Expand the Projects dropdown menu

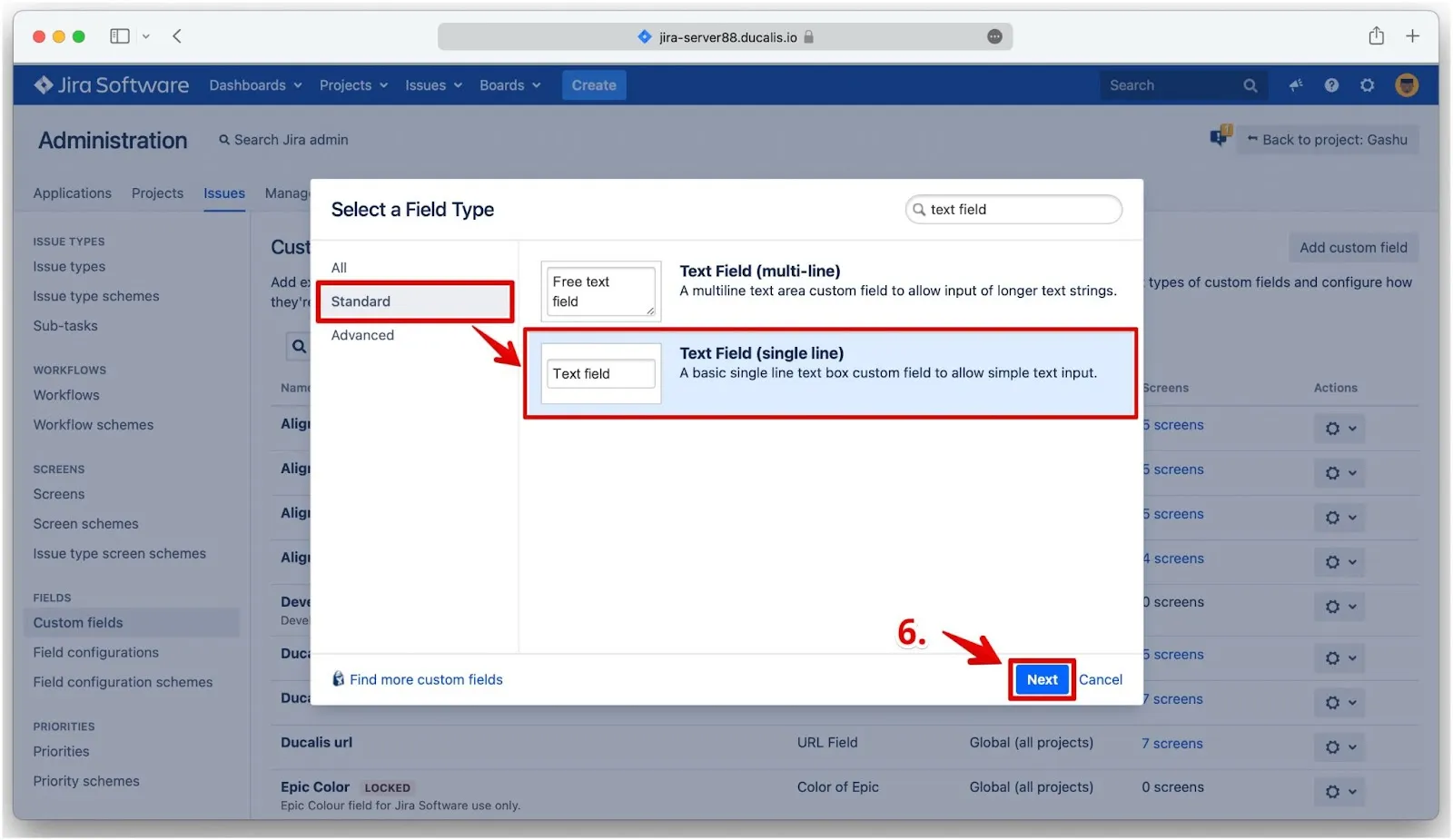point(352,85)
